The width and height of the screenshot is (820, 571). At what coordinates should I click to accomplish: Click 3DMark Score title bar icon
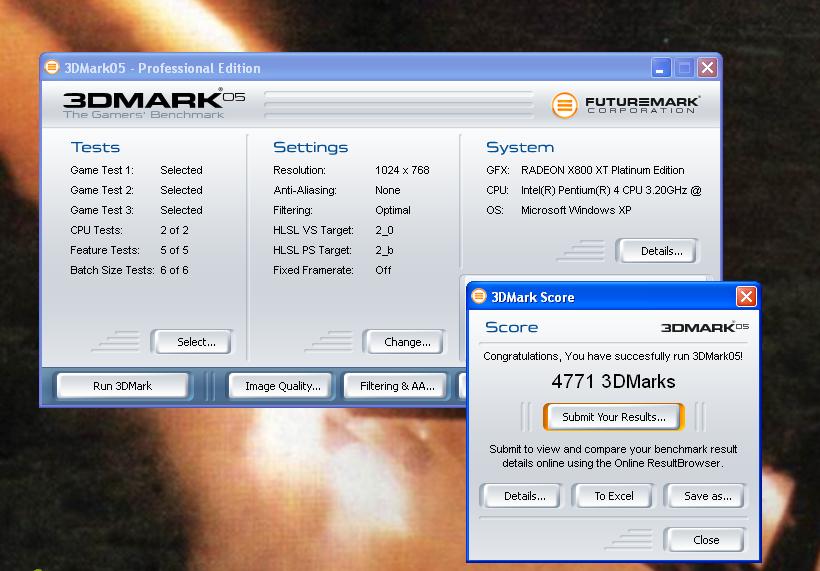click(x=479, y=296)
